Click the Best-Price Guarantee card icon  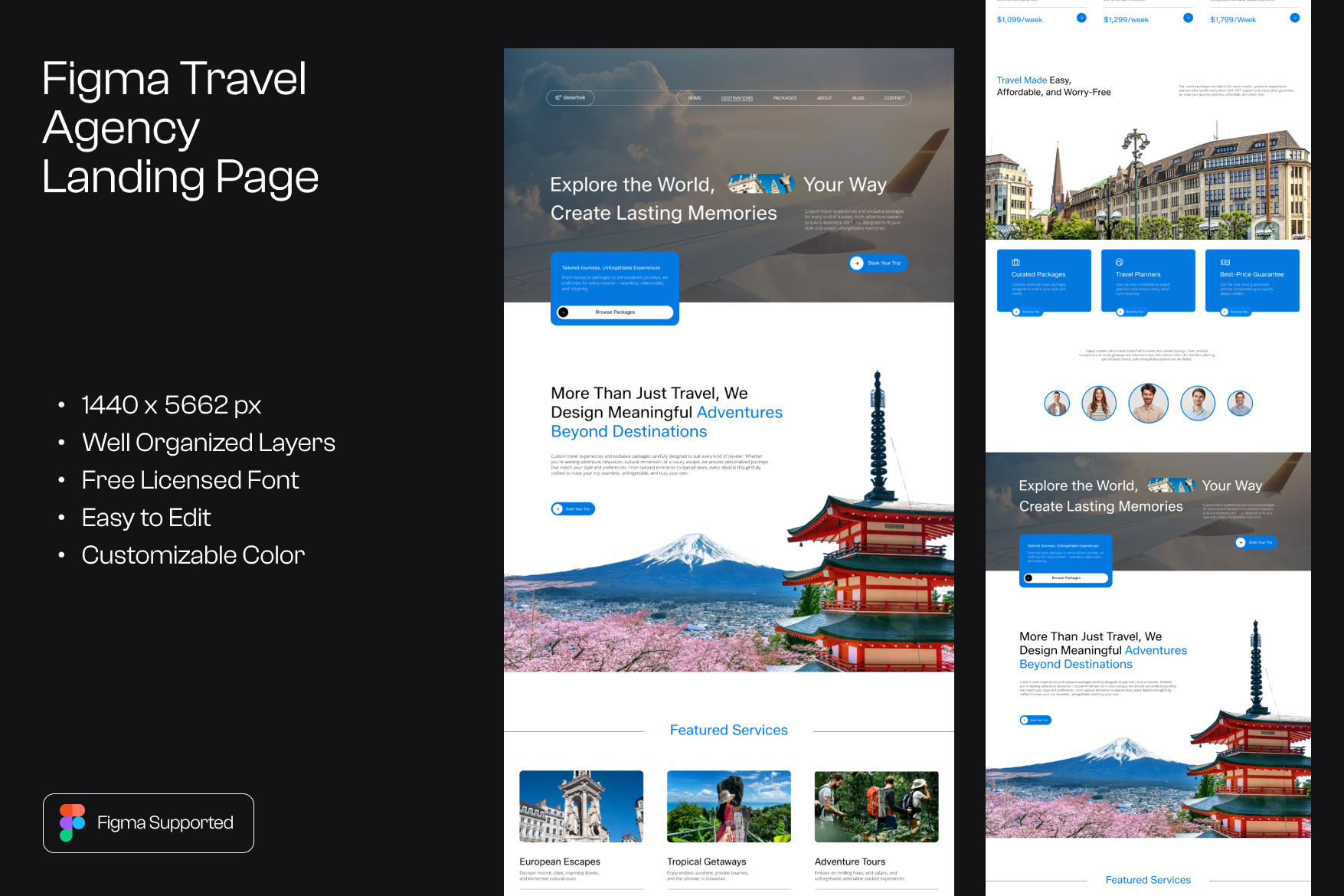1225,262
